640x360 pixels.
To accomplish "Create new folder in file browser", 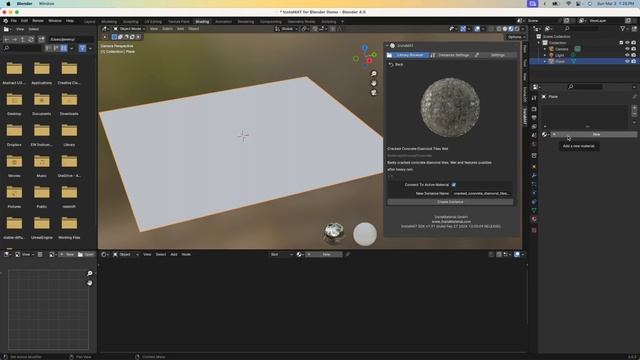I will point(41,40).
